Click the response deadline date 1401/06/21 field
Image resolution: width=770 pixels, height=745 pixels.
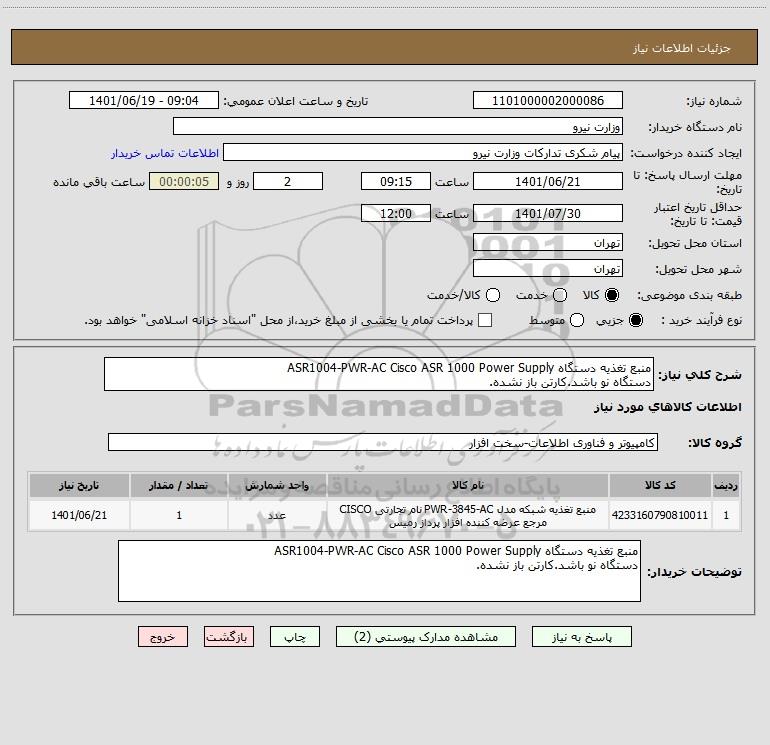(548, 181)
